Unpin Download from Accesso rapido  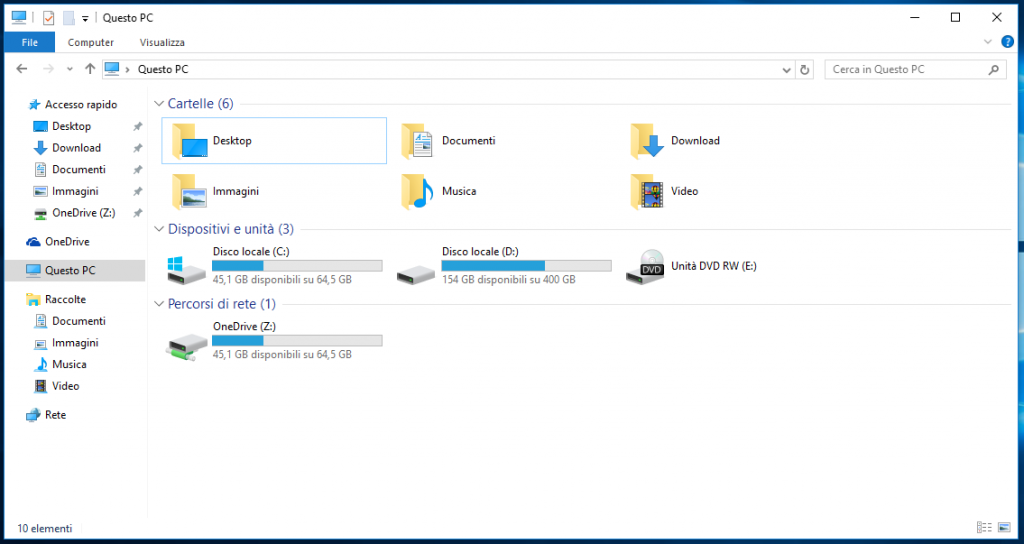pyautogui.click(x=137, y=148)
